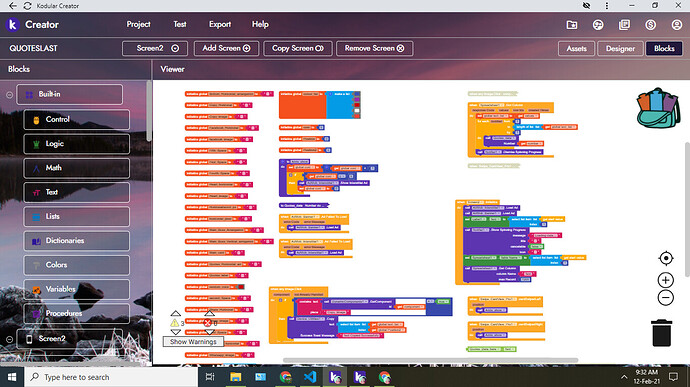The height and width of the screenshot is (387, 690).
Task: Open the project folder icon in header
Action: 572,25
